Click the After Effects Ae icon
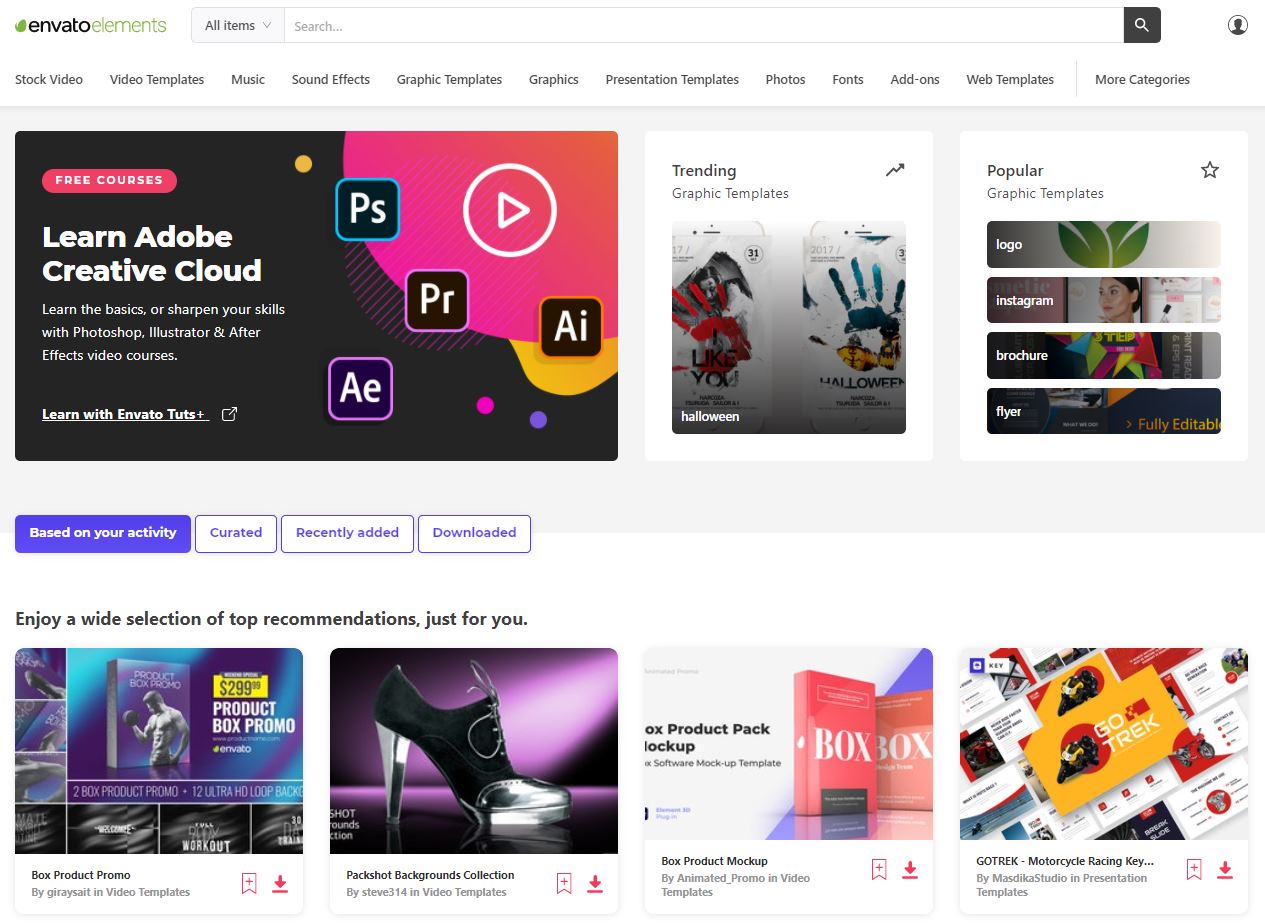1265x924 pixels. (x=360, y=388)
